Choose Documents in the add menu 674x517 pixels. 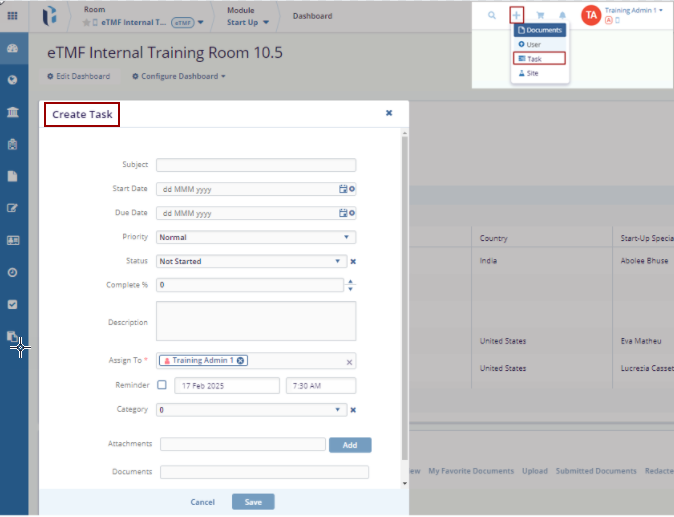point(539,30)
